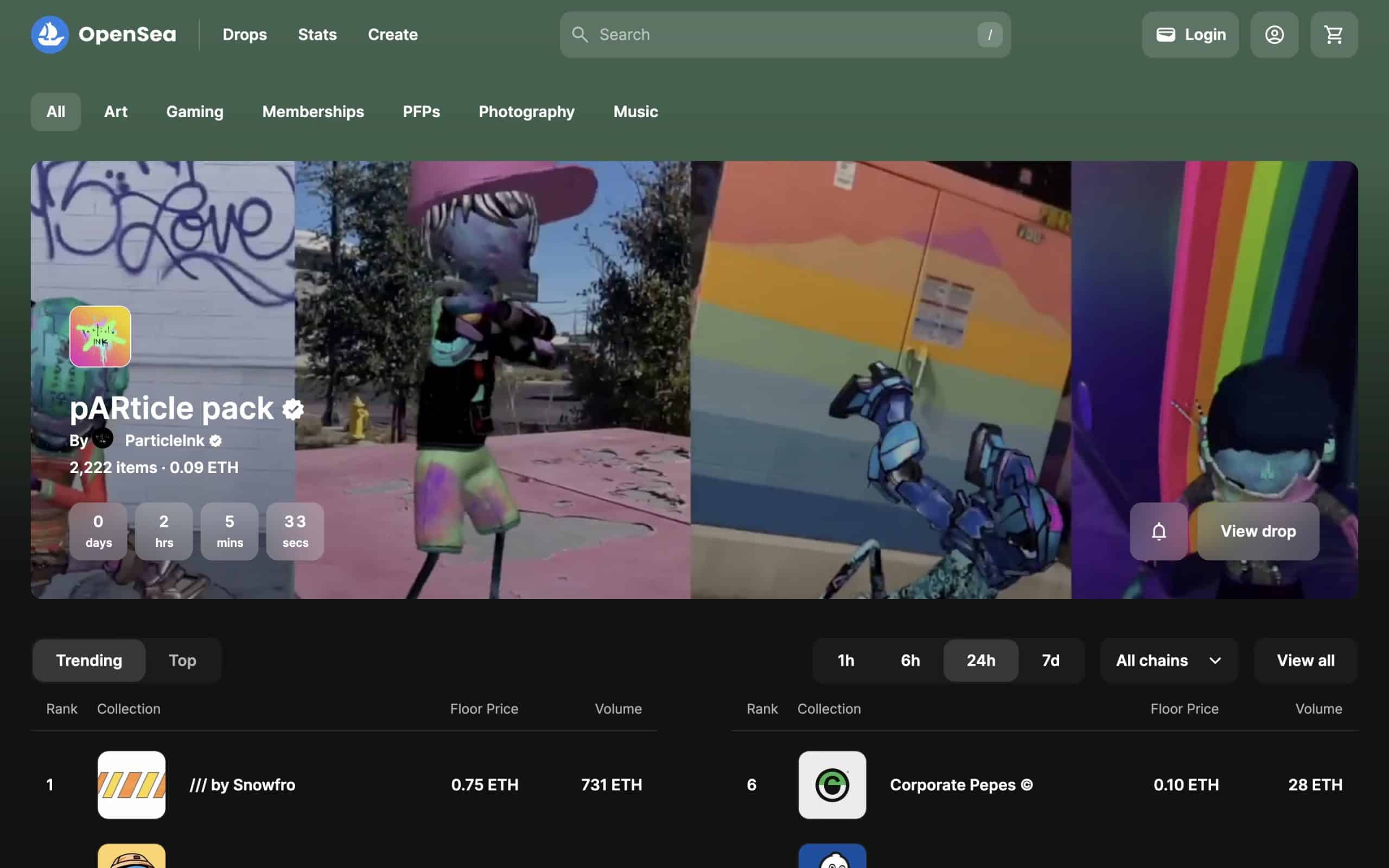The height and width of the screenshot is (868, 1389).
Task: Click the 2,222 items · 0.09 ETH text
Action: (x=154, y=467)
